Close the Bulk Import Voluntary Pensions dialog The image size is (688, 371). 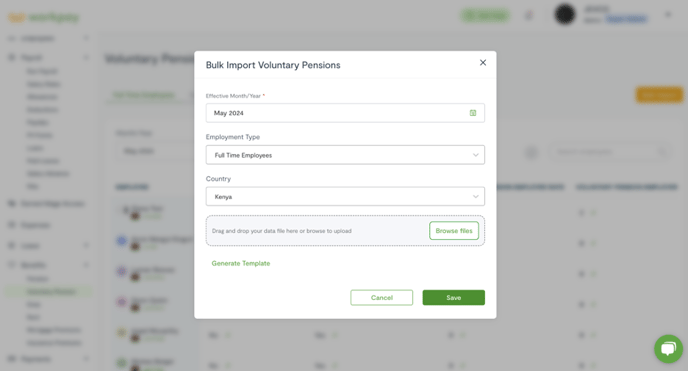[x=483, y=63]
